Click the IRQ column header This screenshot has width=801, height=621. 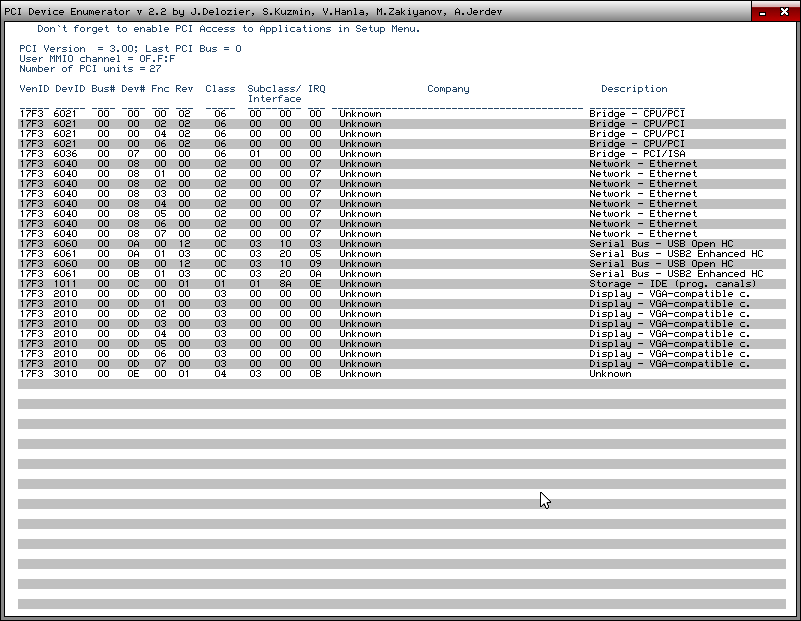point(316,89)
